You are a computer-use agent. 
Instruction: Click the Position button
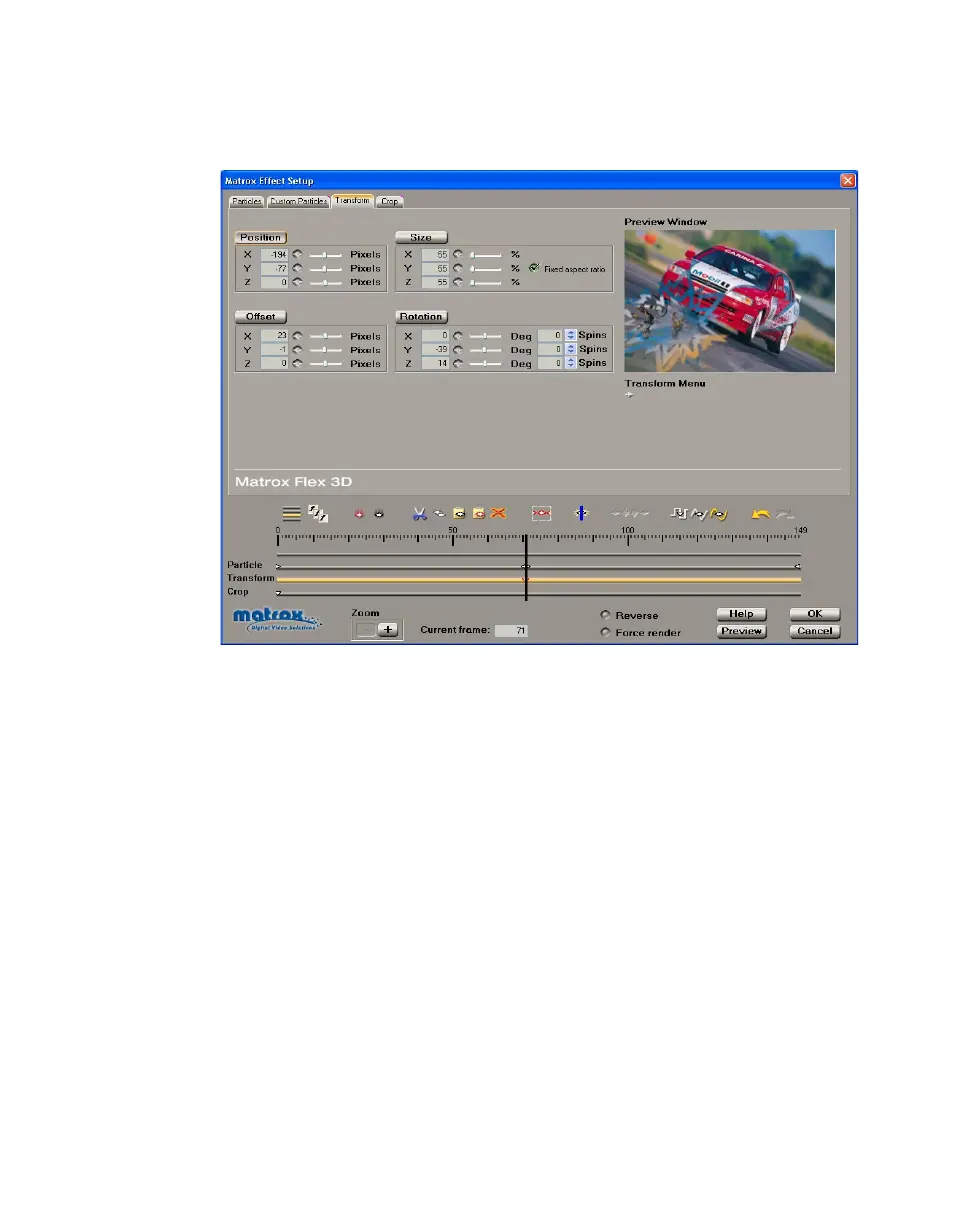pyautogui.click(x=260, y=237)
